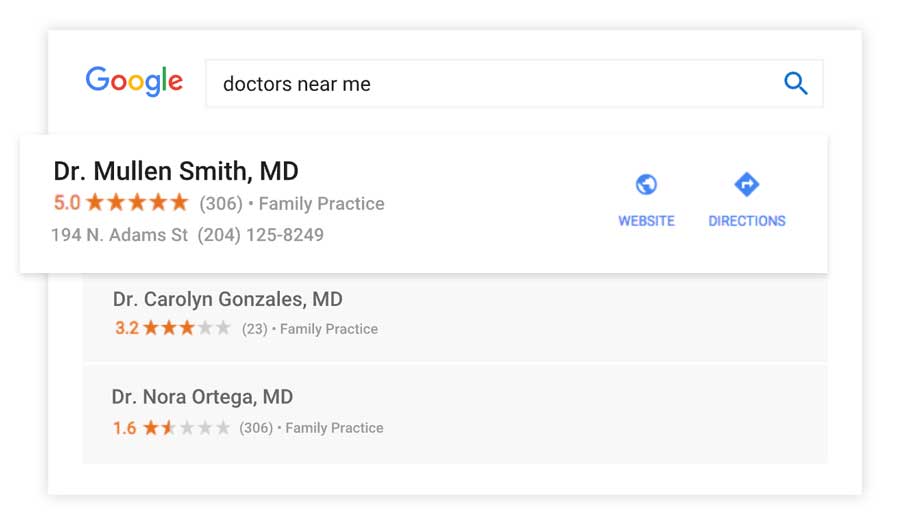Image resolution: width=900 pixels, height=529 pixels.
Task: Click the (23) review count for Gonzales
Action: coord(254,329)
